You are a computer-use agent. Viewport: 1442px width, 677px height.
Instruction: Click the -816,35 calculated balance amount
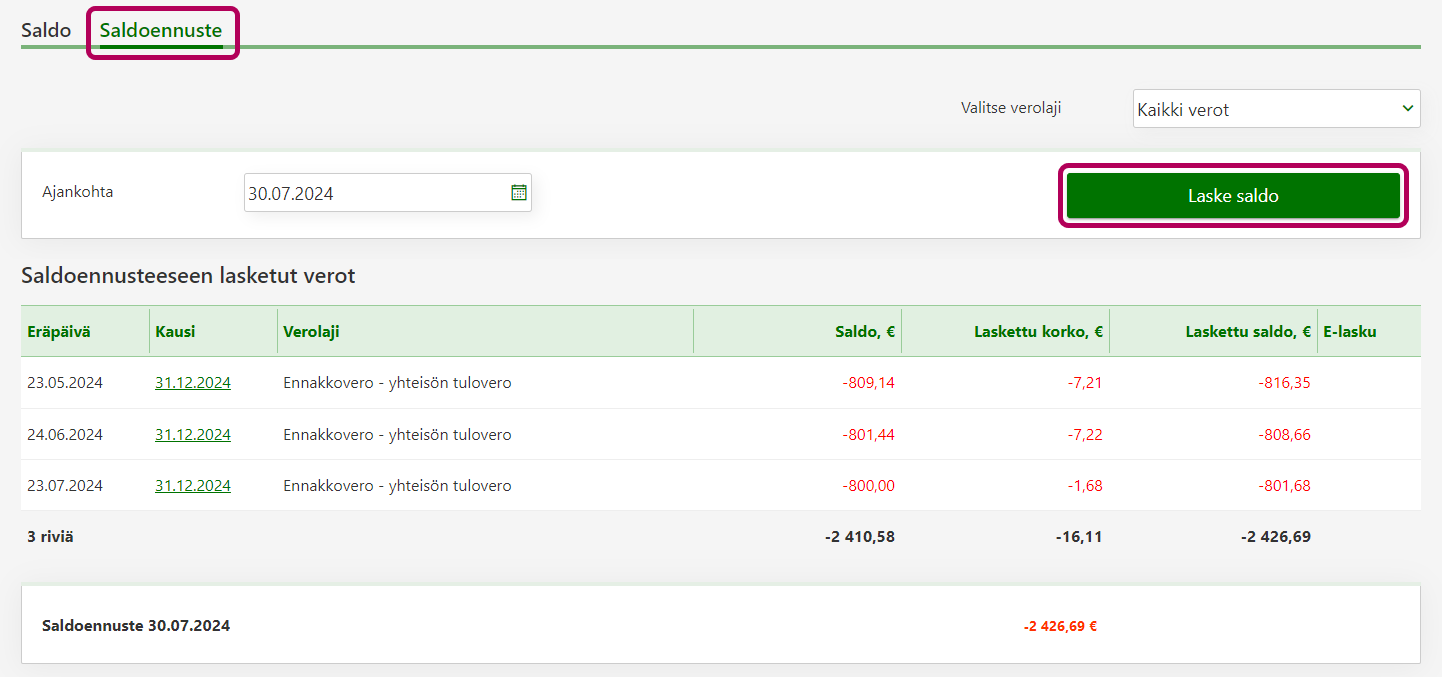pos(1284,383)
